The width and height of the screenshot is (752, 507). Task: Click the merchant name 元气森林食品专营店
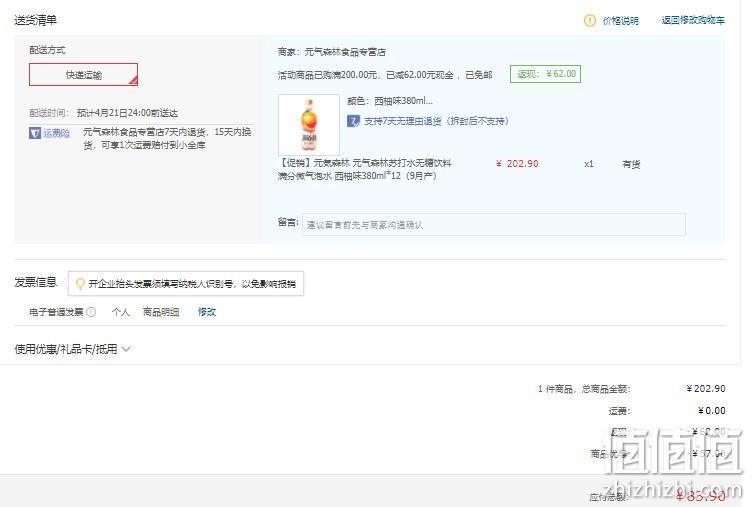(x=345, y=52)
